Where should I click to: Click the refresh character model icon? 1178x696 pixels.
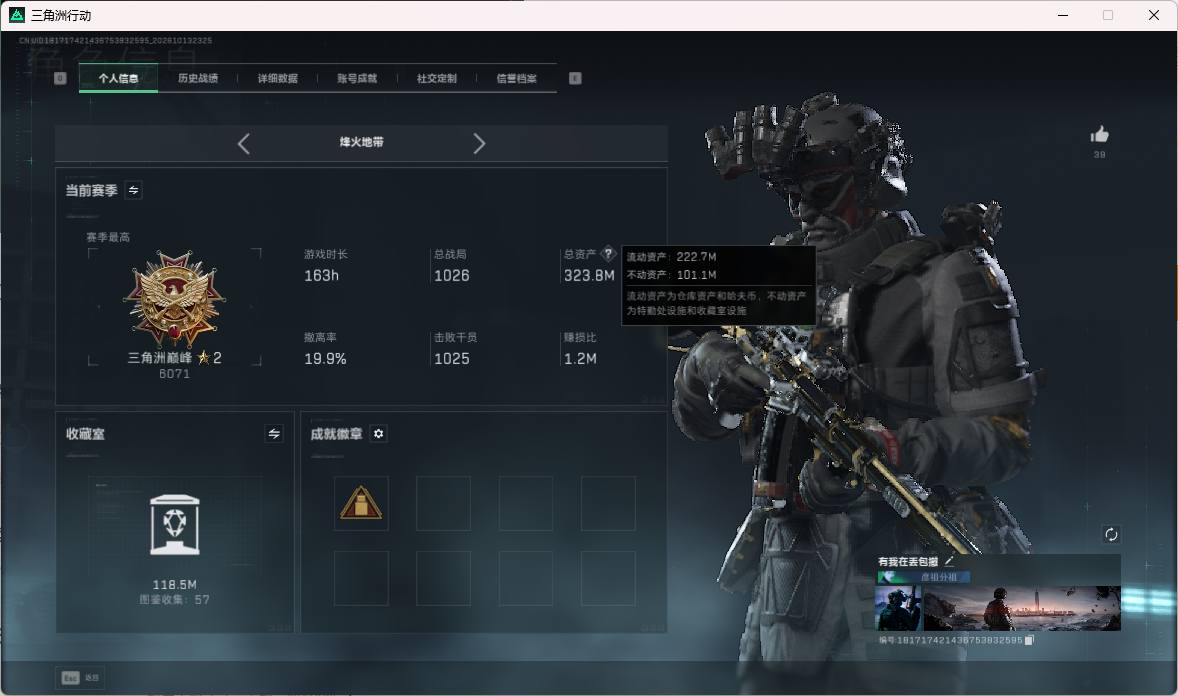point(1111,534)
